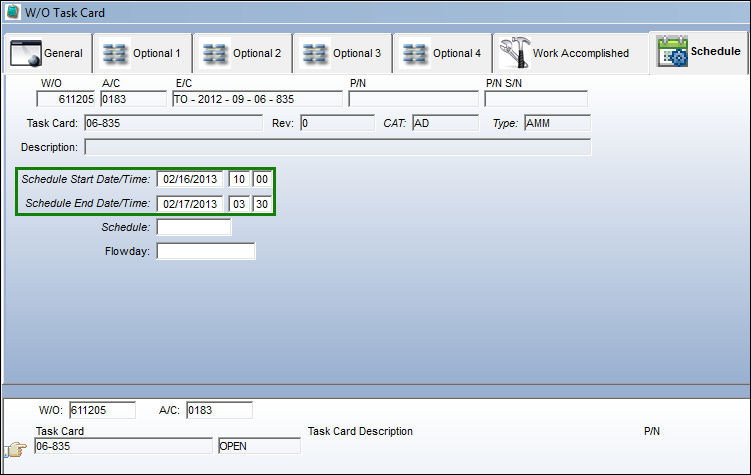Click the bottom A/C: field 0183

(x=219, y=410)
